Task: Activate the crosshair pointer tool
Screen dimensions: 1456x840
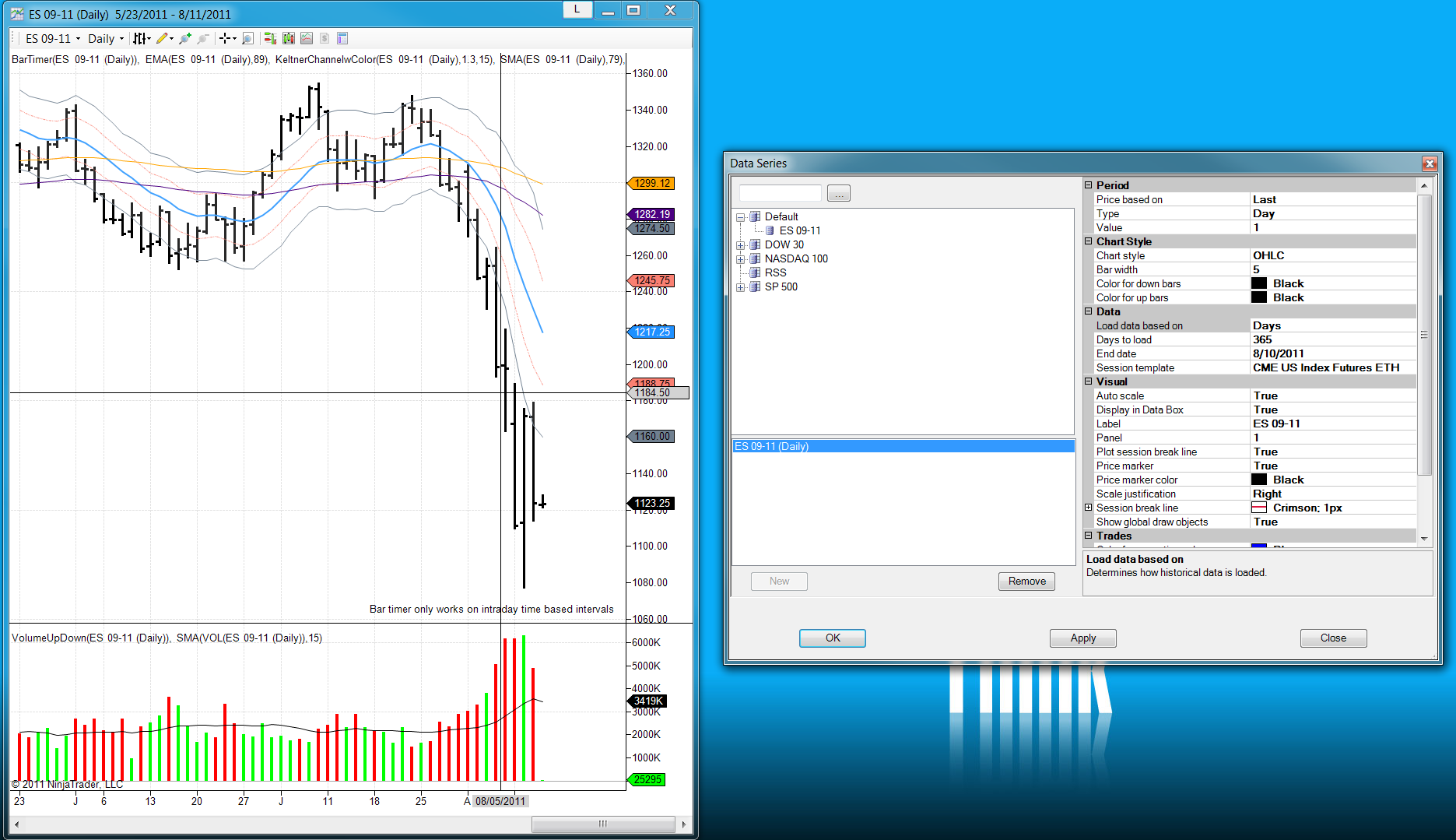Action: click(226, 38)
